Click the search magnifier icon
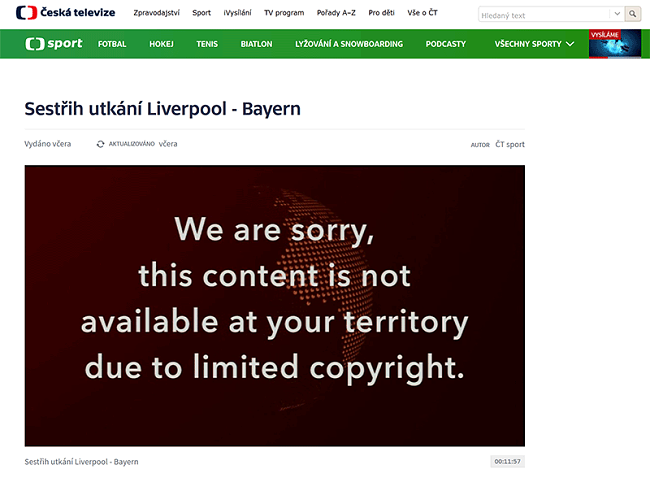 (x=633, y=14)
